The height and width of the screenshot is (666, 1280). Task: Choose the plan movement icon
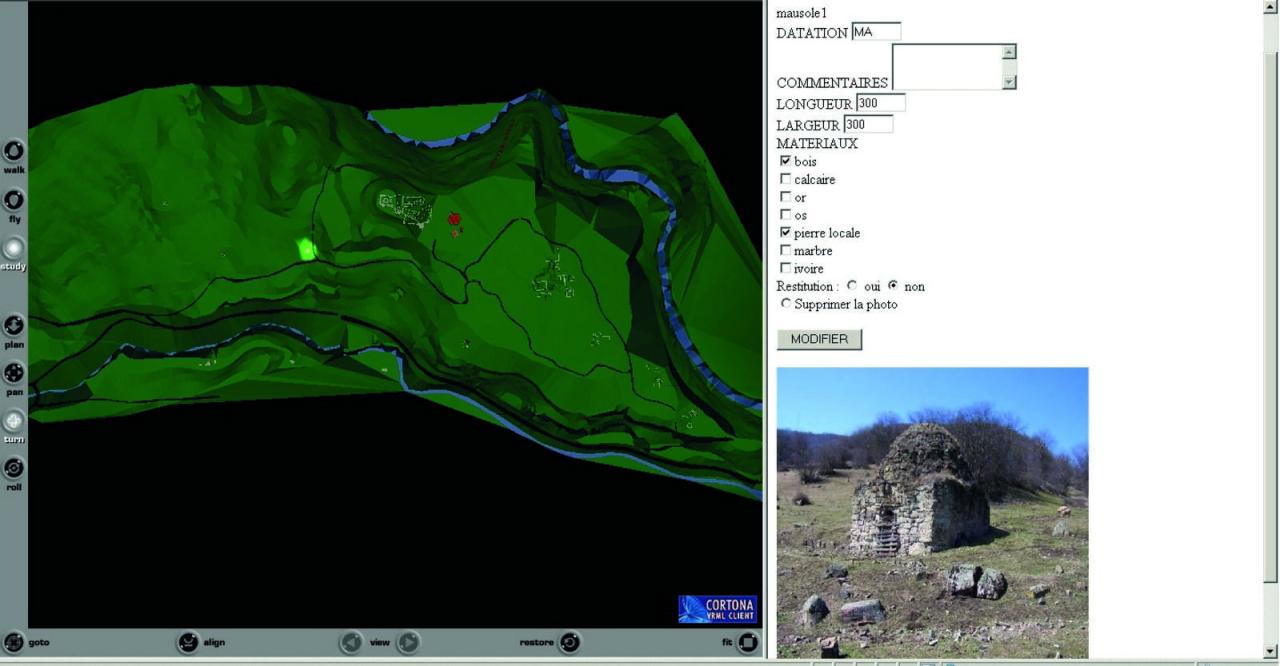14,326
